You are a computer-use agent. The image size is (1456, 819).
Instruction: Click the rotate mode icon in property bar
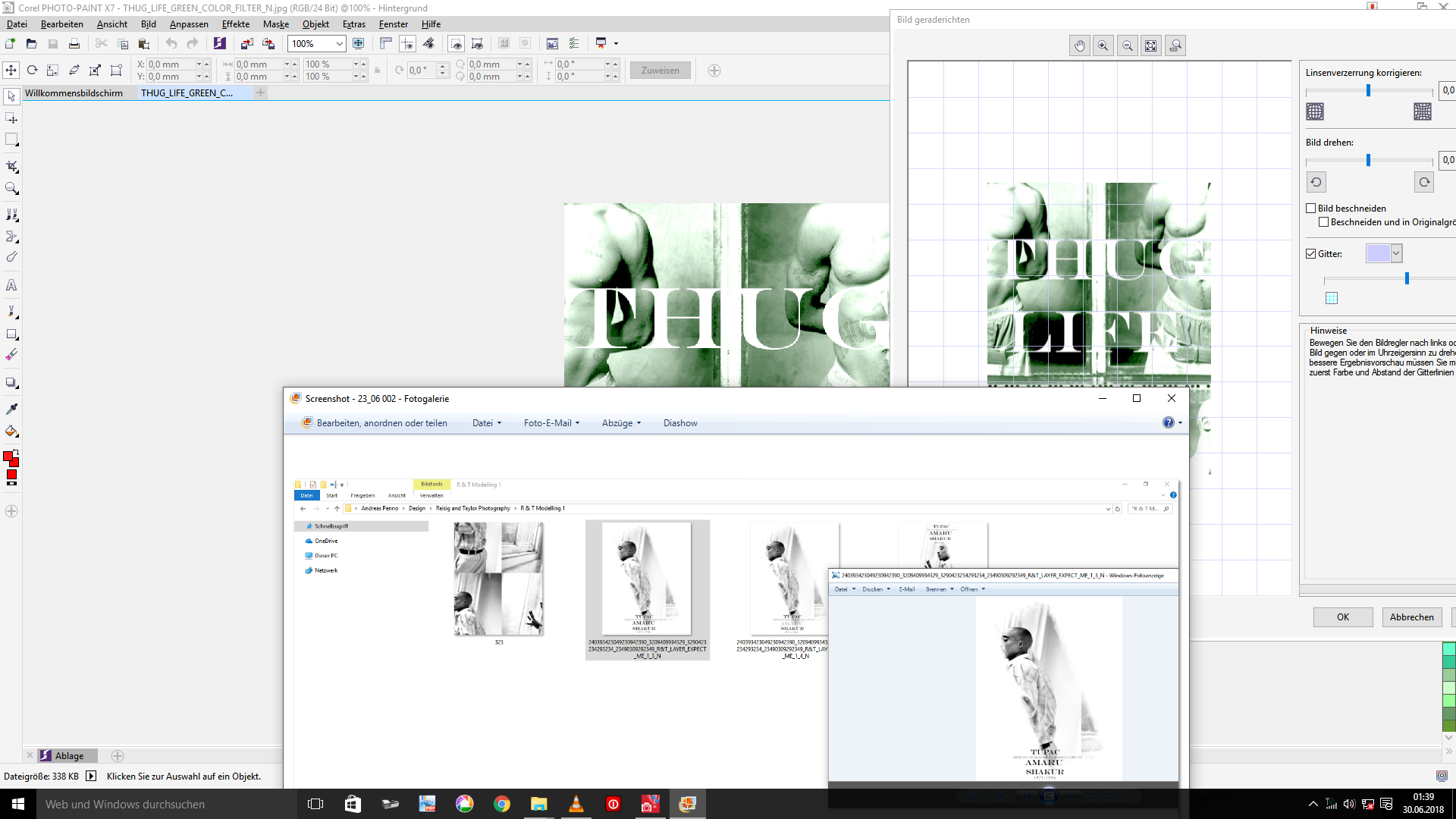[32, 70]
